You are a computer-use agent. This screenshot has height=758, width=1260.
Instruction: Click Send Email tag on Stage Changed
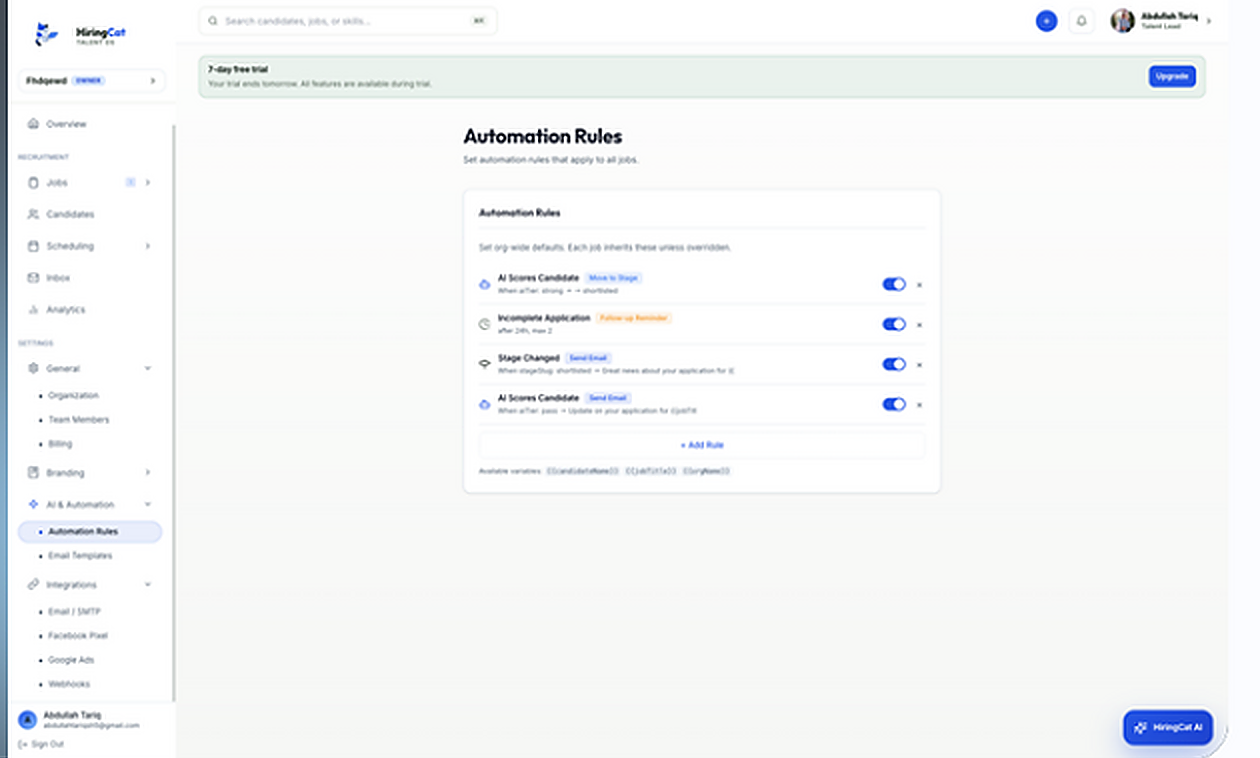[588, 357]
